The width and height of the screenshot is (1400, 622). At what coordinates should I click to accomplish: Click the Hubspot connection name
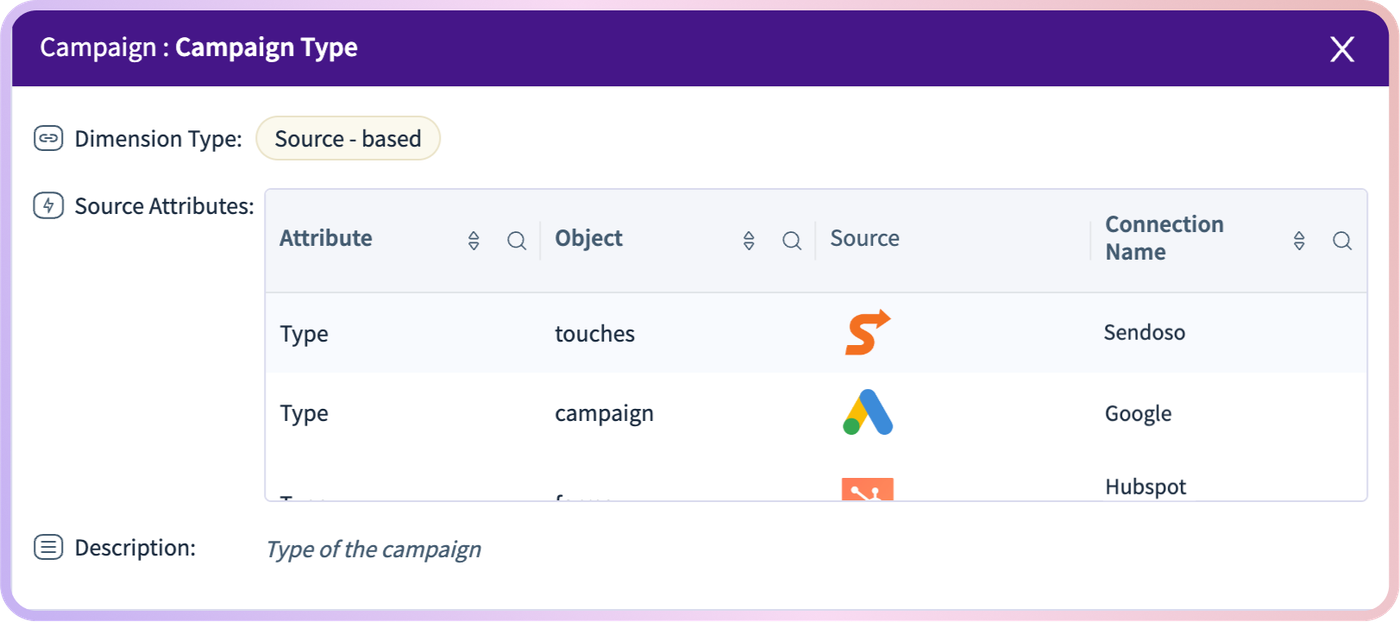(1146, 487)
